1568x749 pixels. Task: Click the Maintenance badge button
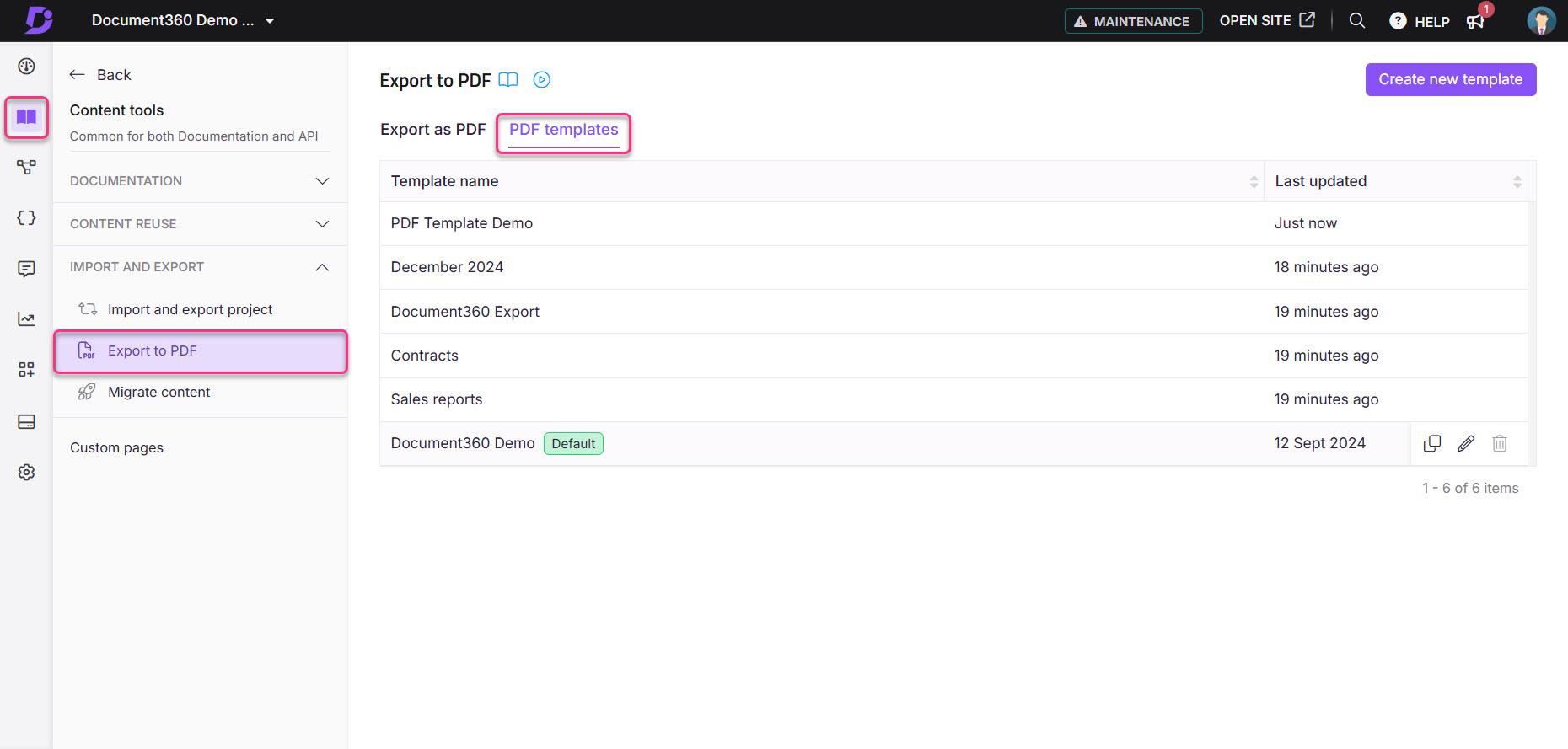coord(1133,21)
